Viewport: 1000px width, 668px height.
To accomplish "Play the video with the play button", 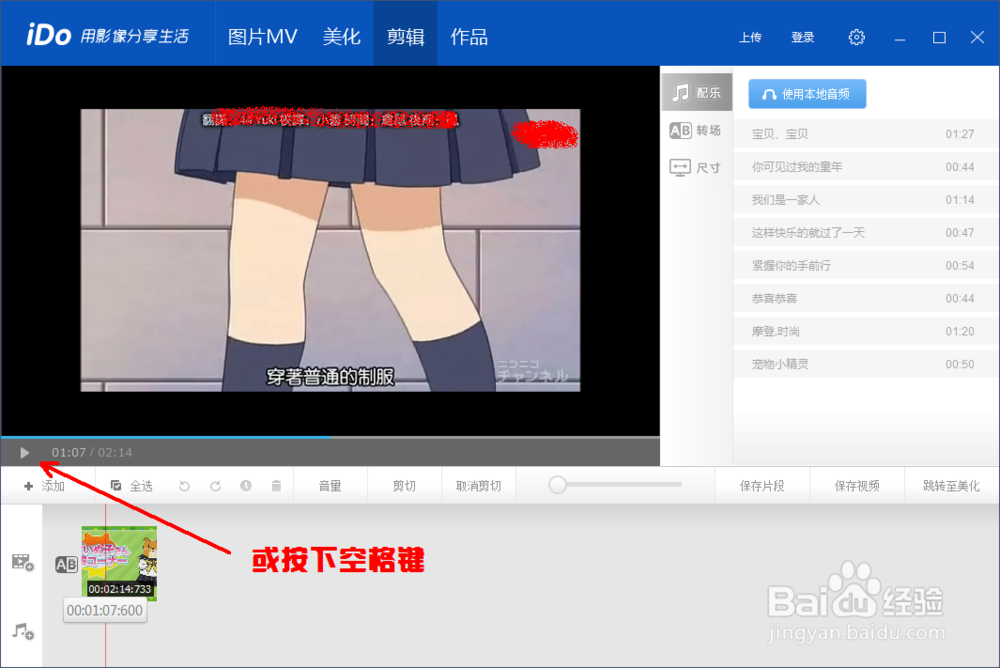I will point(23,452).
